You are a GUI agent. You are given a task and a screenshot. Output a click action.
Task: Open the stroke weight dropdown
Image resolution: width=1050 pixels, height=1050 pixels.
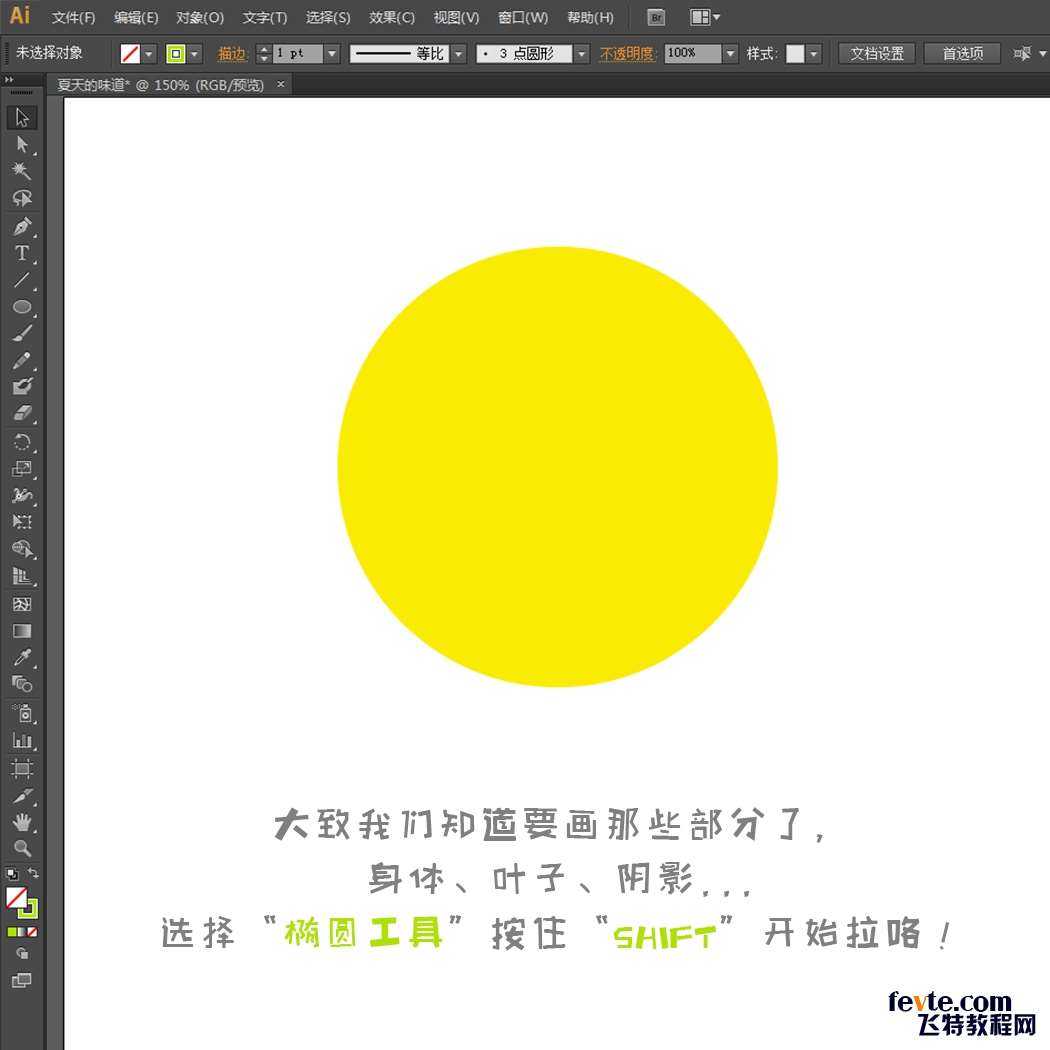coord(332,54)
